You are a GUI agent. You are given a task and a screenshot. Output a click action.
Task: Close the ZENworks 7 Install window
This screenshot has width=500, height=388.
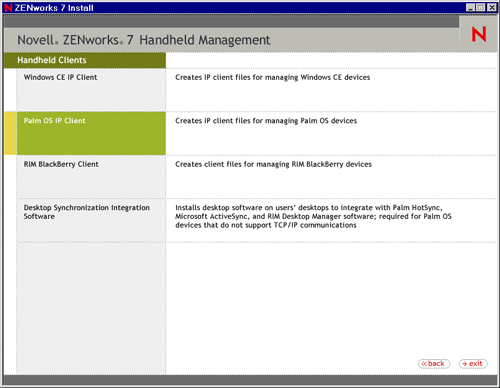(492, 7)
